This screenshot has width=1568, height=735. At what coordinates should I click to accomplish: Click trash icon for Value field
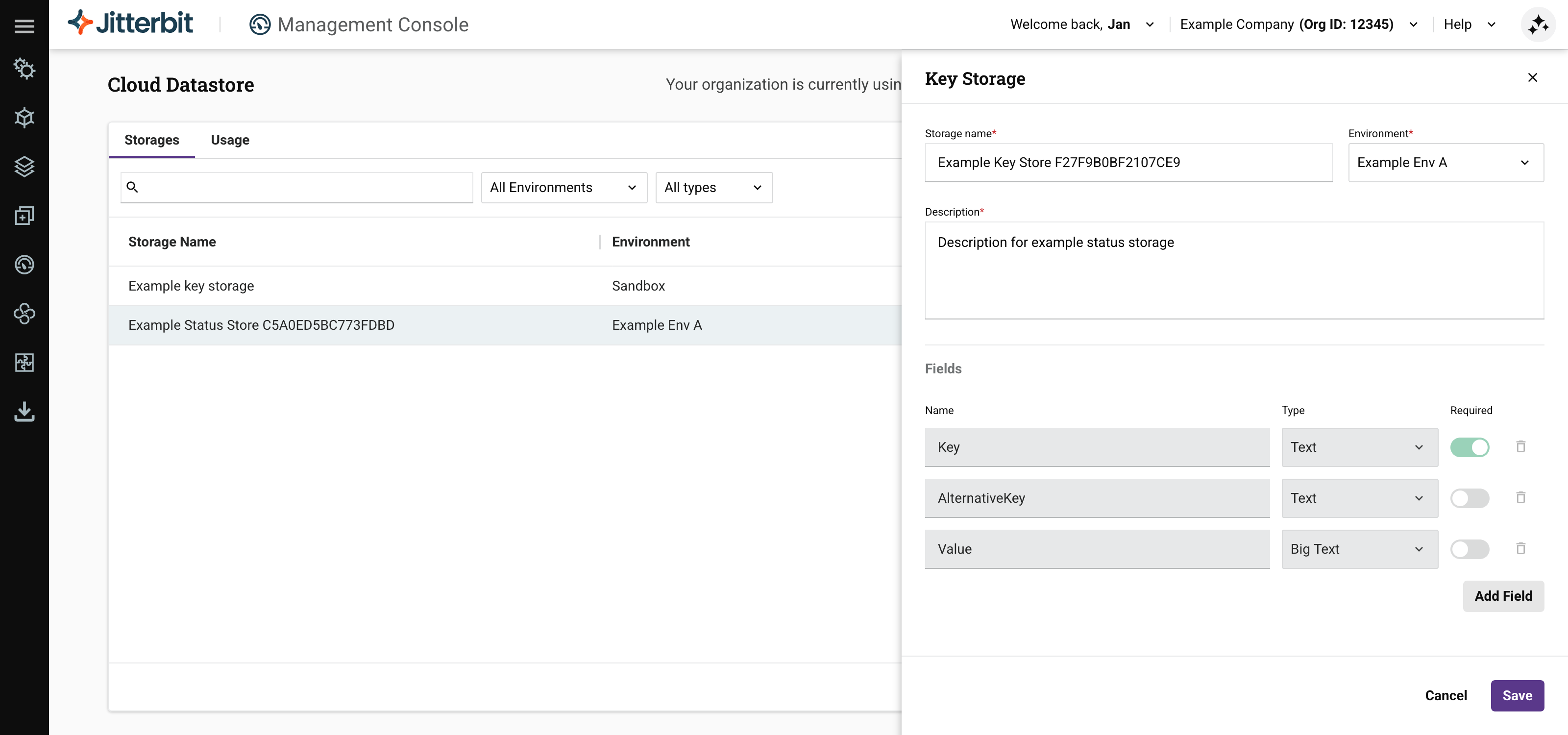click(x=1520, y=549)
